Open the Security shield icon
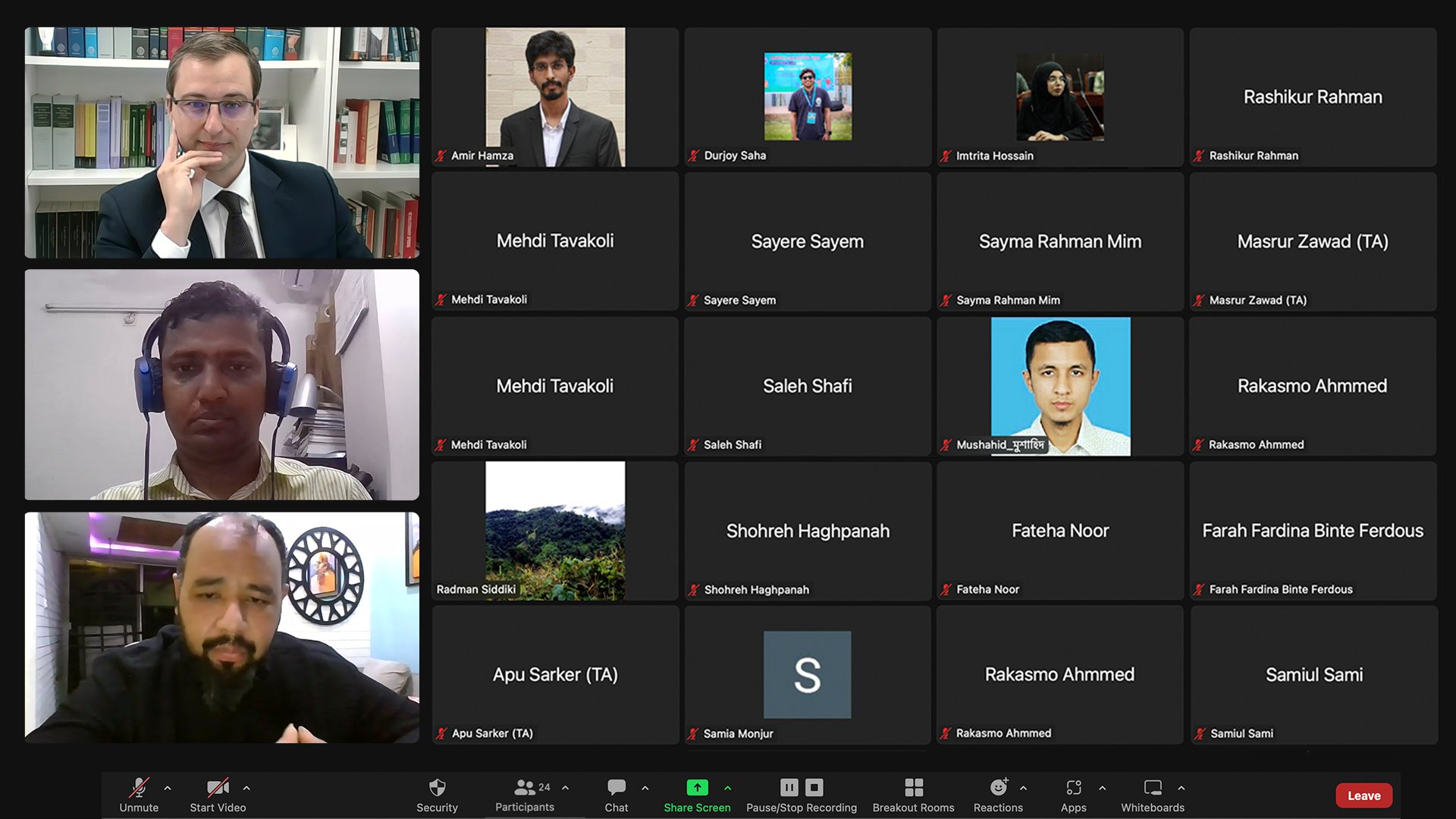 [437, 787]
